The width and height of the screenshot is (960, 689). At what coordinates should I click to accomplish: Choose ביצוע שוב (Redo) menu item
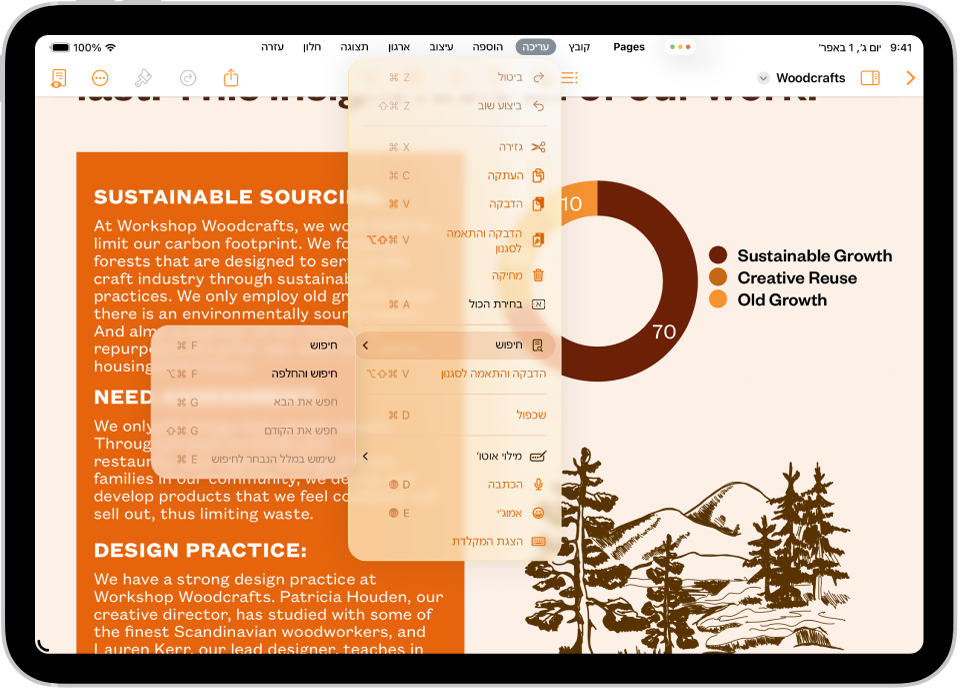pyautogui.click(x=454, y=106)
